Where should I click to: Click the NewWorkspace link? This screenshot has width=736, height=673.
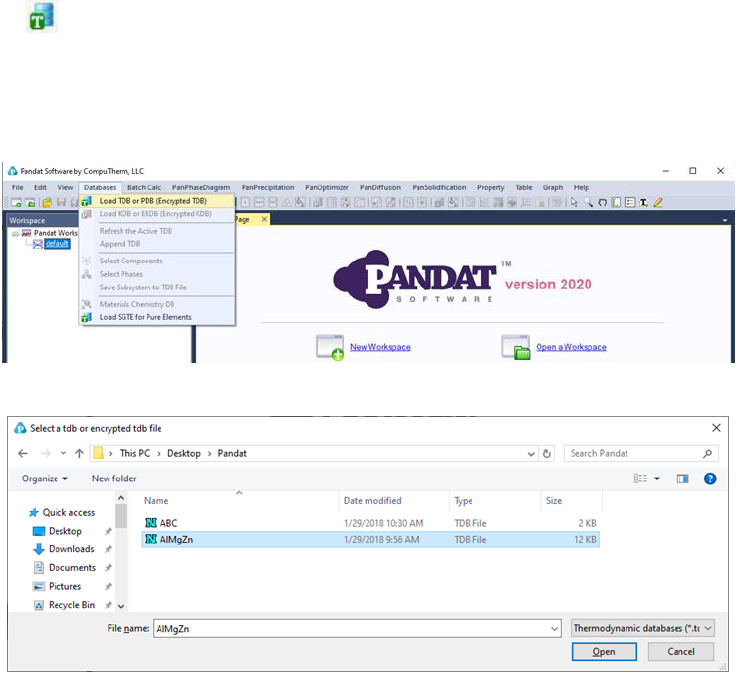pyautogui.click(x=380, y=347)
